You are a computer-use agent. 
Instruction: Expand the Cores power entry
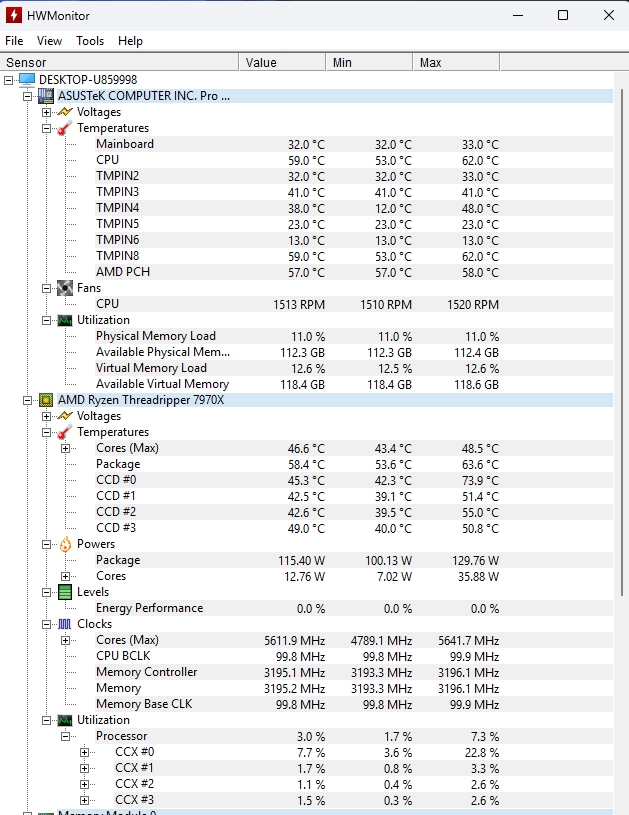pos(66,576)
